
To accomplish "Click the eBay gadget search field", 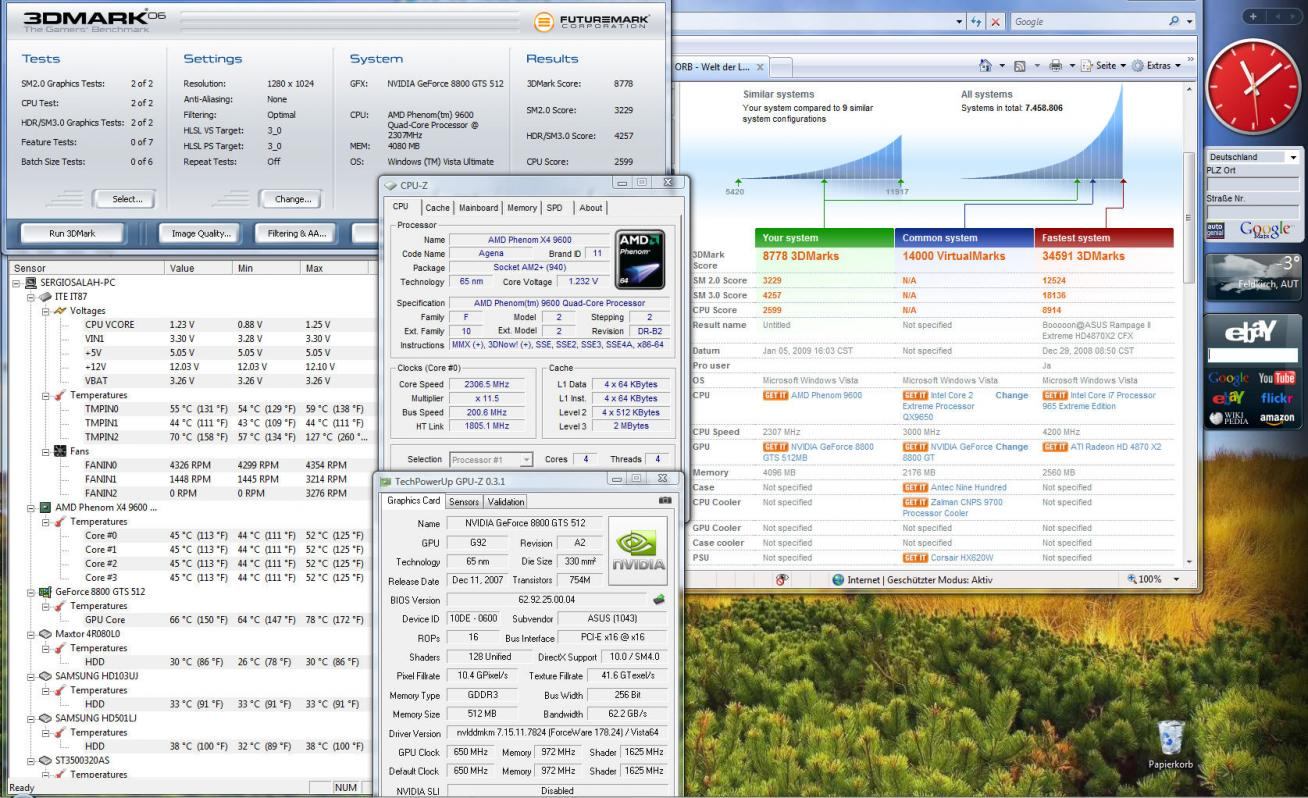I will (x=1252, y=354).
